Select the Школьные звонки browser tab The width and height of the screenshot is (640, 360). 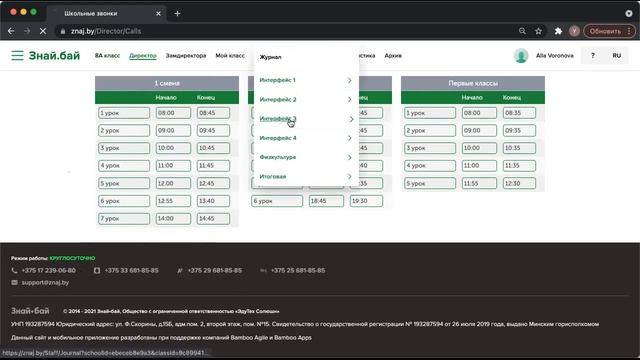(108, 13)
